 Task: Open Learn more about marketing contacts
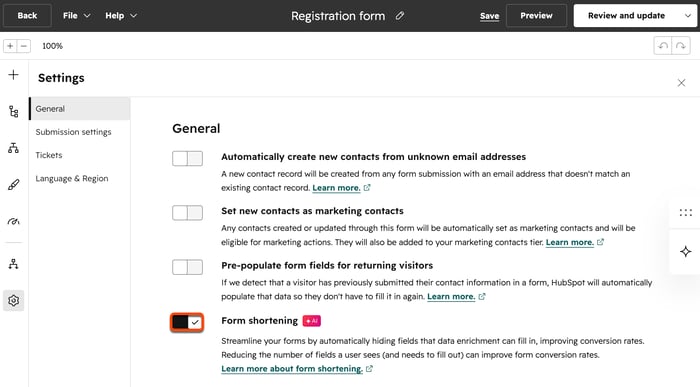pyautogui.click(x=570, y=242)
